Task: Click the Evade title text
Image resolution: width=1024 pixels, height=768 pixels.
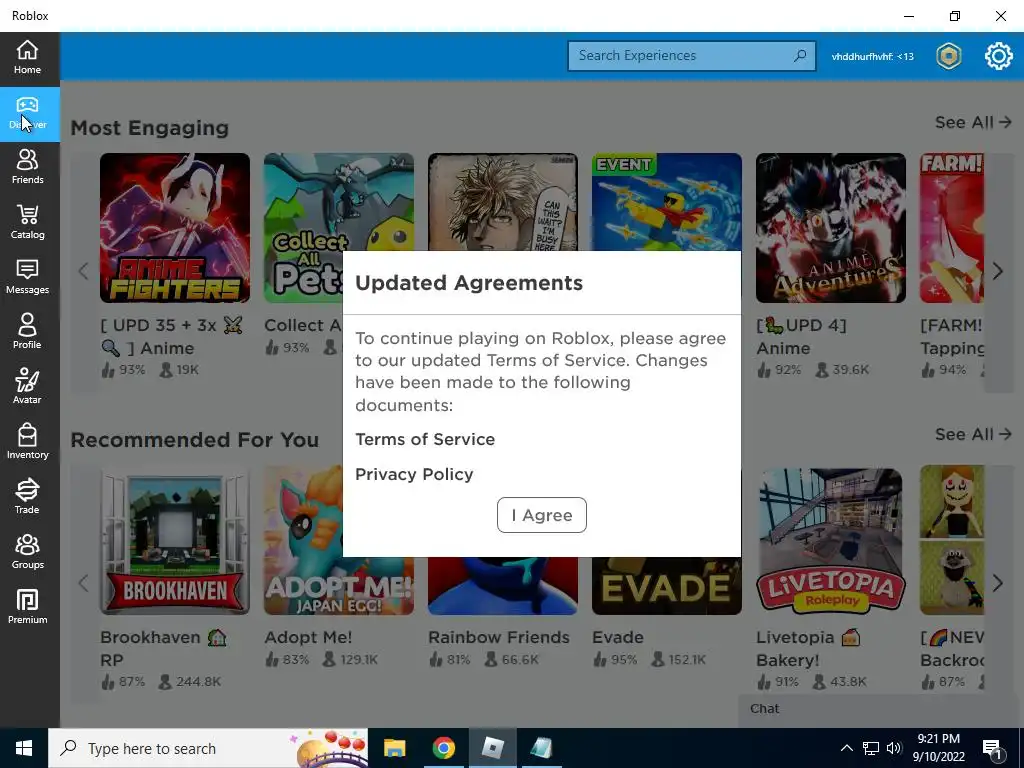Action: tap(618, 637)
